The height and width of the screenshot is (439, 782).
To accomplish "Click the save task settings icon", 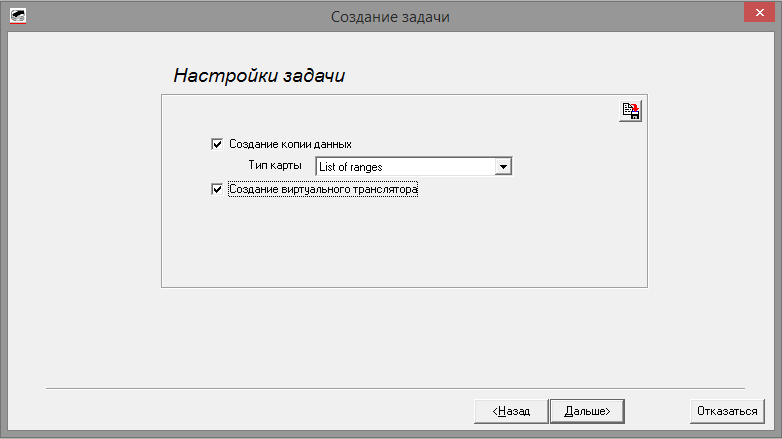I will click(630, 111).
